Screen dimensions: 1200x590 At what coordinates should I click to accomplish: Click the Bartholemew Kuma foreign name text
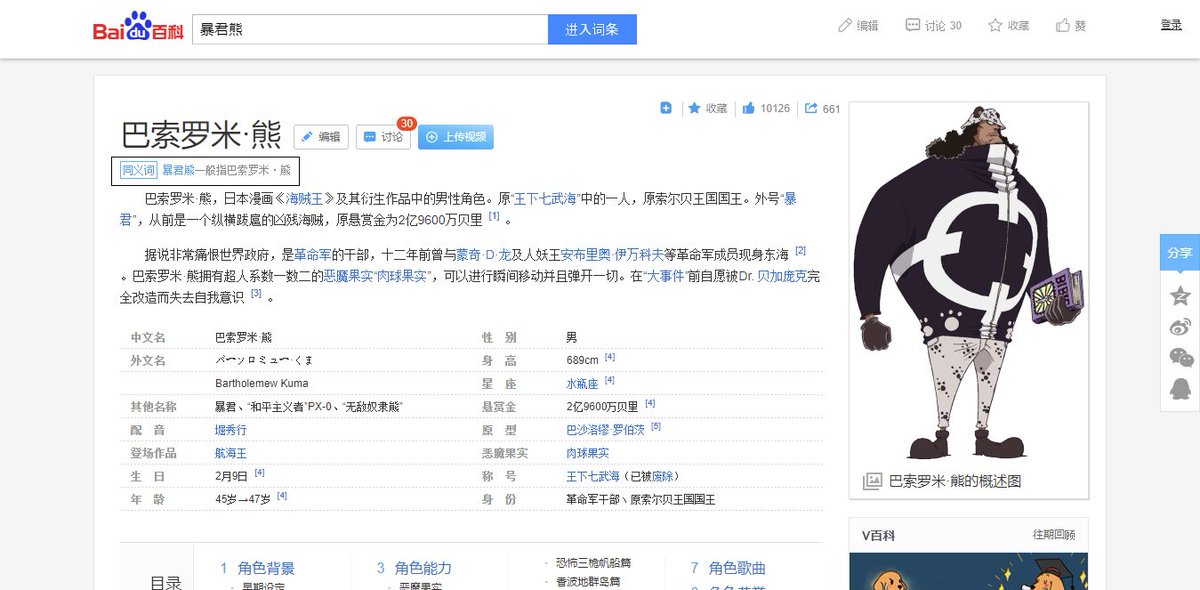click(261, 384)
